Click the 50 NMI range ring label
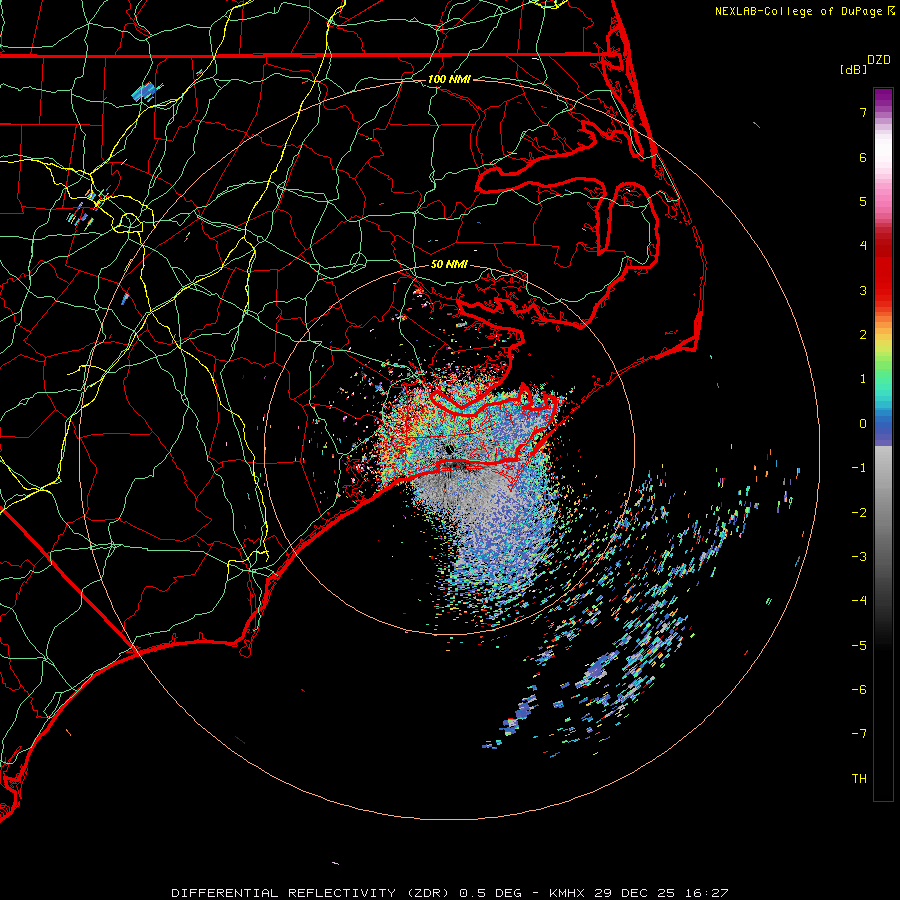This screenshot has width=900, height=900. click(x=449, y=265)
